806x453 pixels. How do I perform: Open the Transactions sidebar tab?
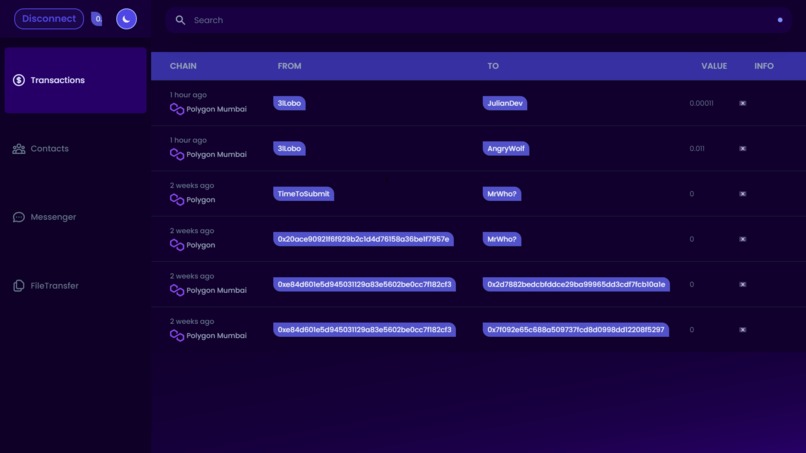point(76,80)
